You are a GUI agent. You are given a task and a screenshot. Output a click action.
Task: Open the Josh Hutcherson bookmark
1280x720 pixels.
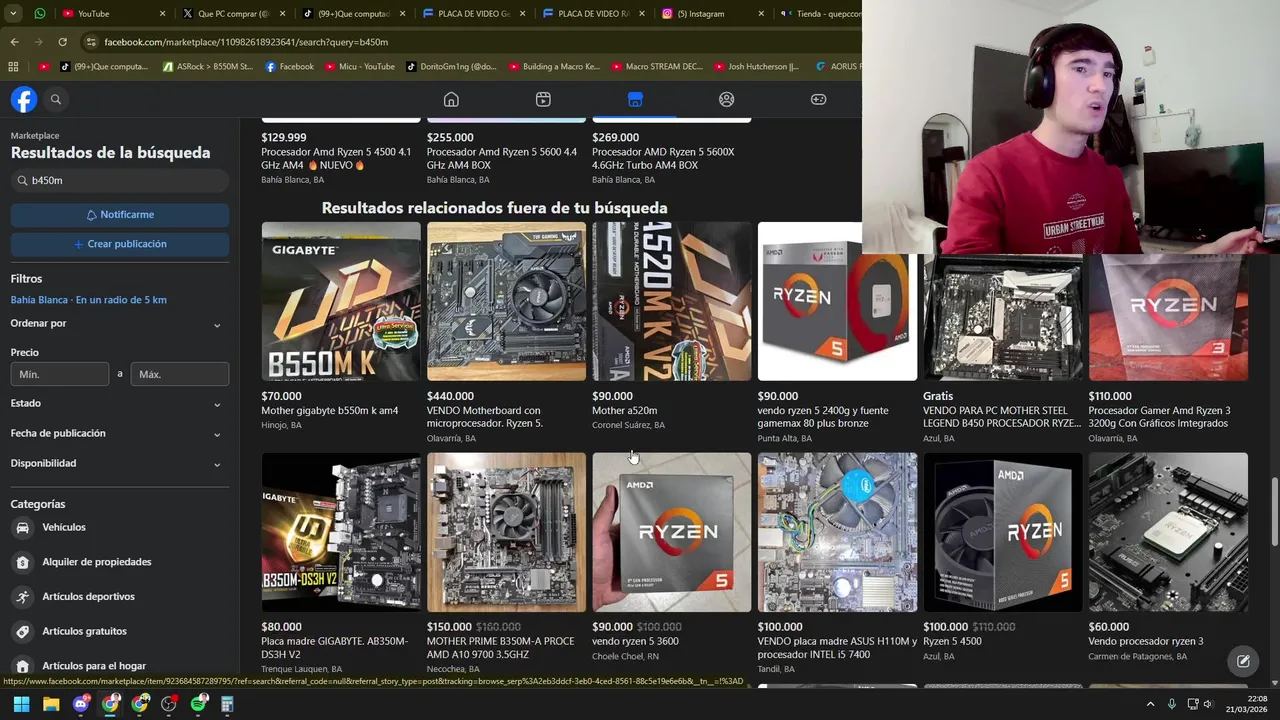point(756,67)
